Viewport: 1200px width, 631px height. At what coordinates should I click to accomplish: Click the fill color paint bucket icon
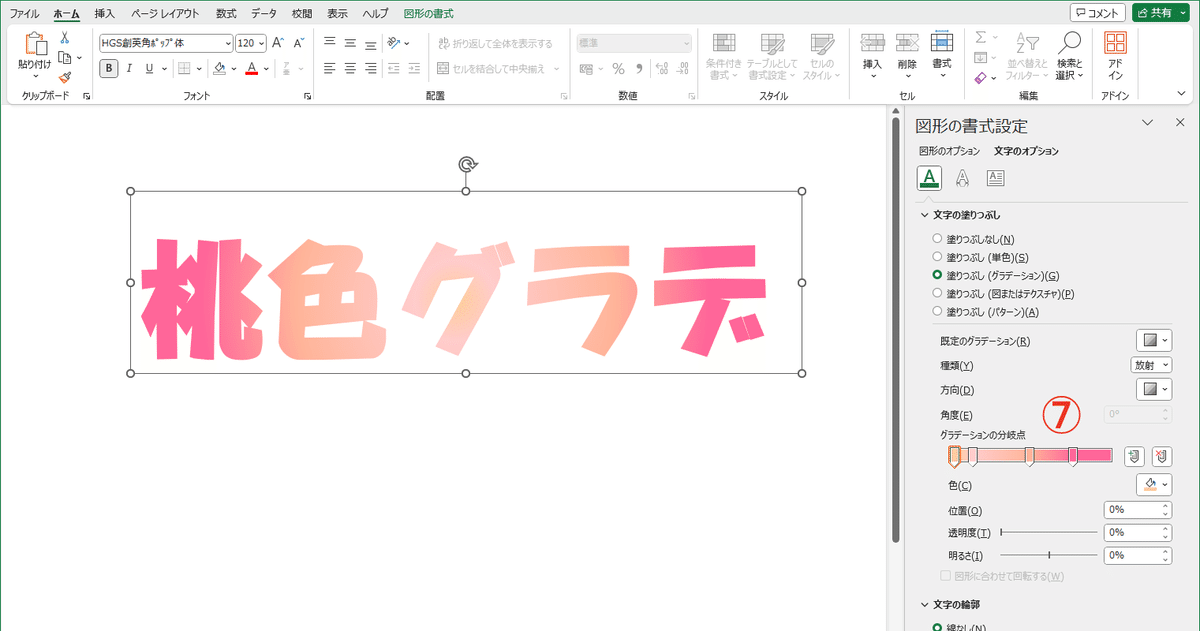(219, 68)
